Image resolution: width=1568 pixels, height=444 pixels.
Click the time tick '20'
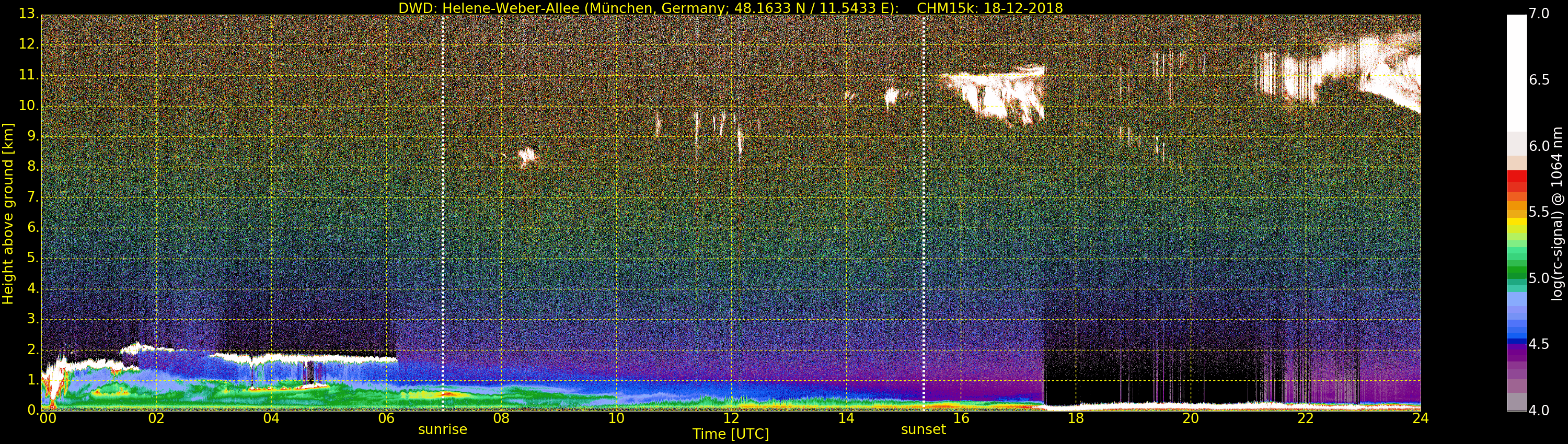(1191, 418)
